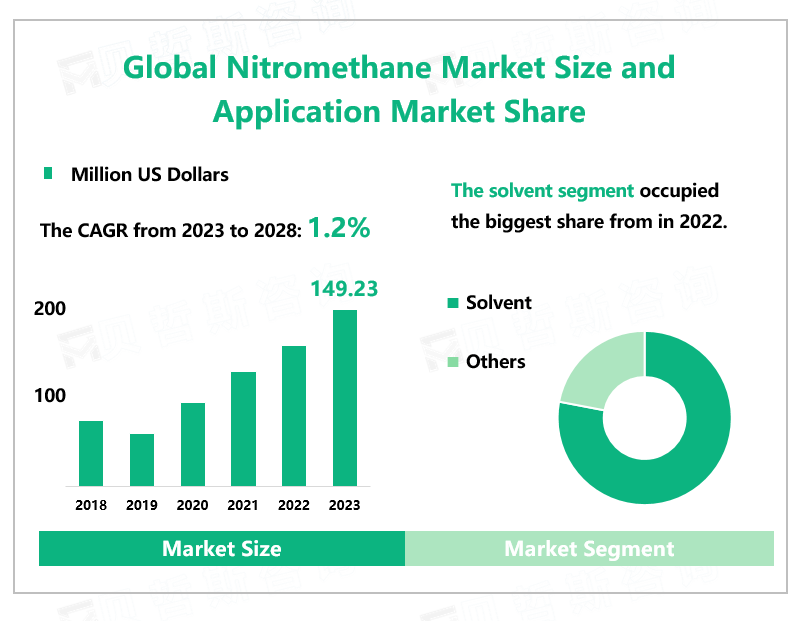Click the Market Segment tab banner
The width and height of the screenshot is (796, 621).
[x=589, y=548]
